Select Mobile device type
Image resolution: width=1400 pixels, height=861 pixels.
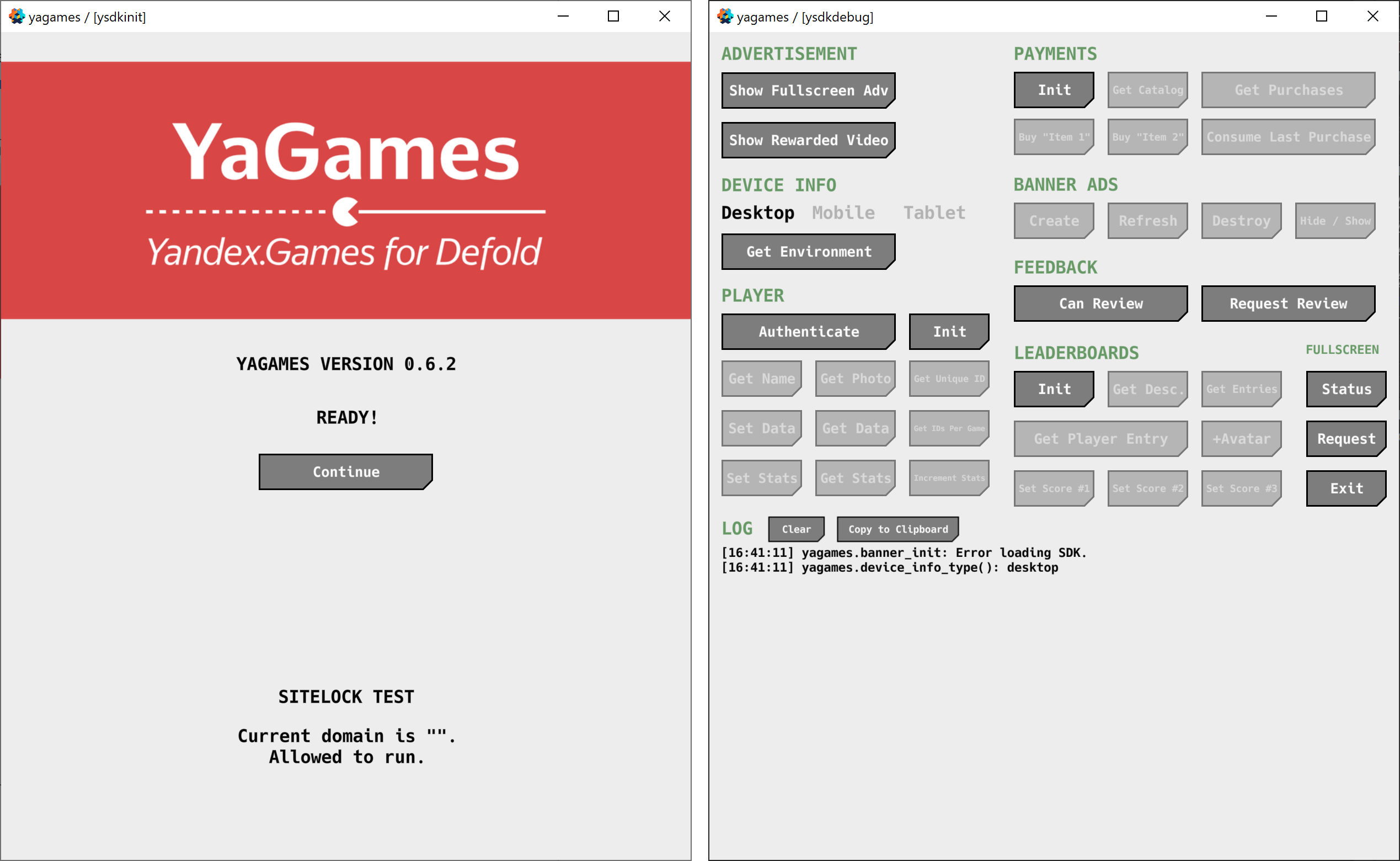pos(843,213)
